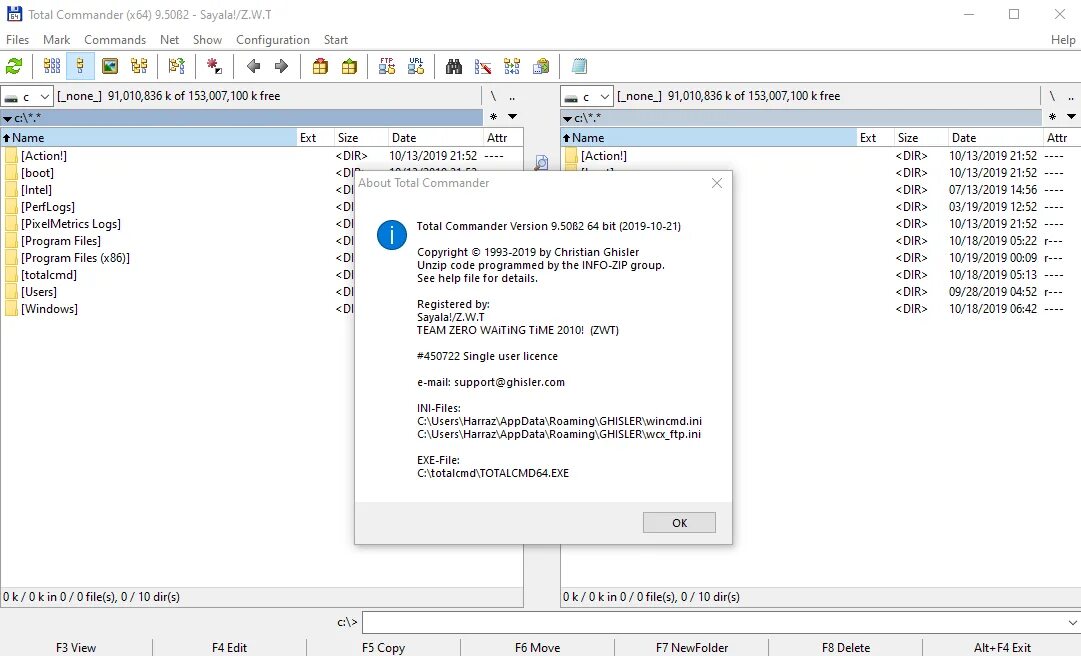Viewport: 1081px width, 656px height.
Task: Open left panel directory history arrow
Action: coord(512,116)
